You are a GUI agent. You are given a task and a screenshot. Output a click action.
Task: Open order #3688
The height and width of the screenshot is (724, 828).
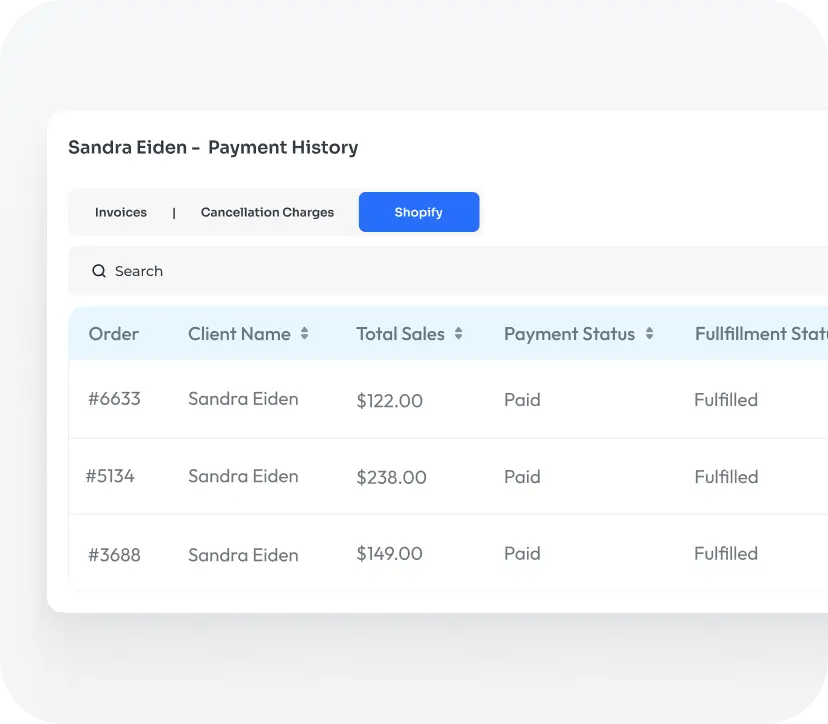pos(114,554)
